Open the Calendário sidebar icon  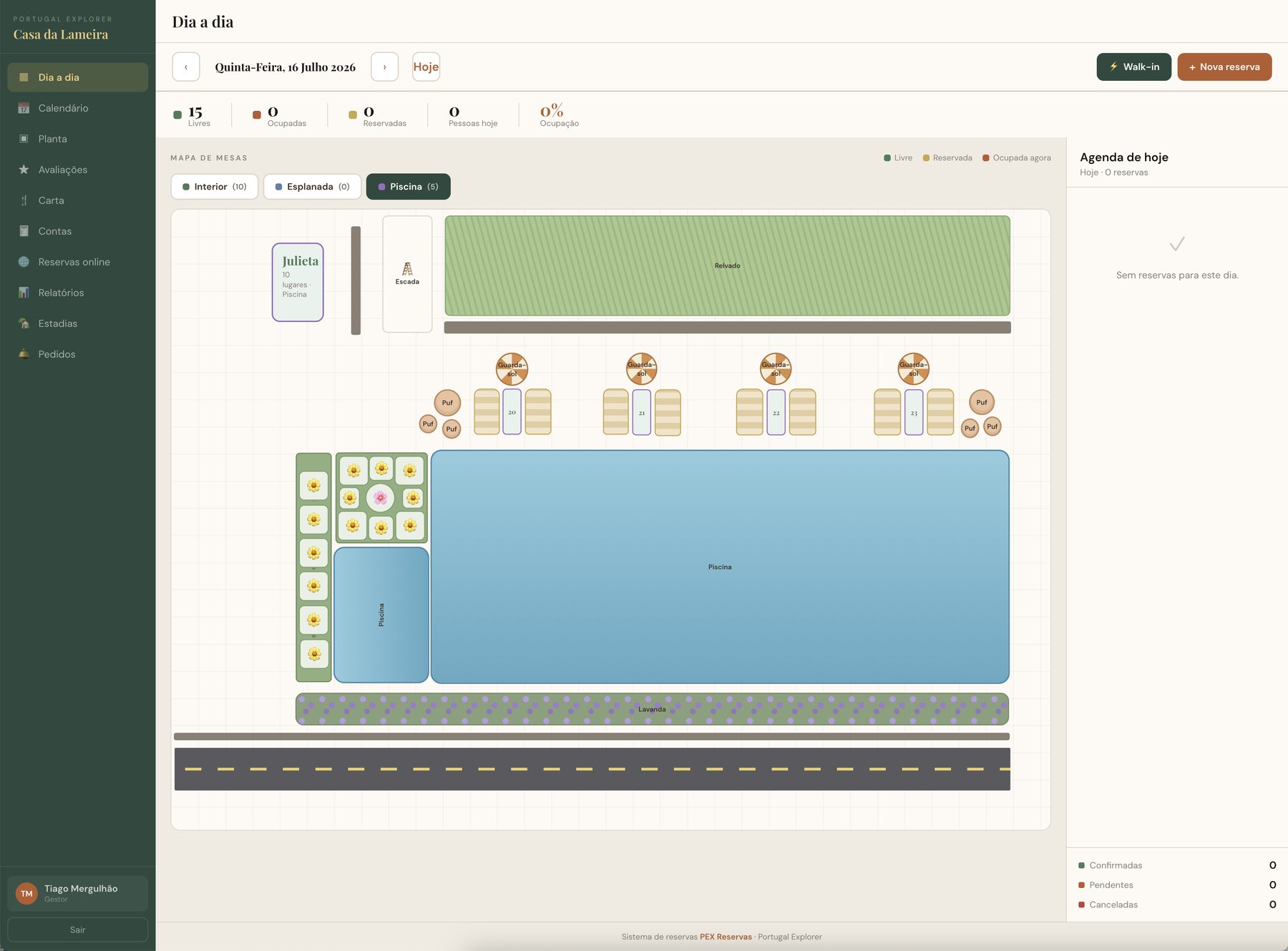pos(24,108)
